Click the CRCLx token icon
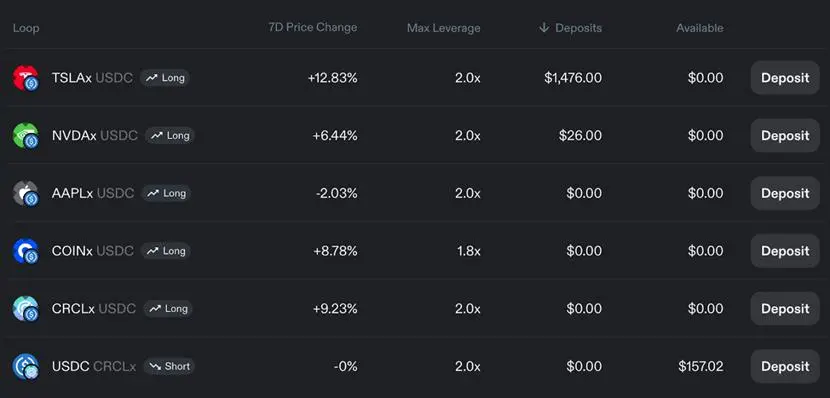Viewport: 830px width, 398px height. tap(25, 309)
